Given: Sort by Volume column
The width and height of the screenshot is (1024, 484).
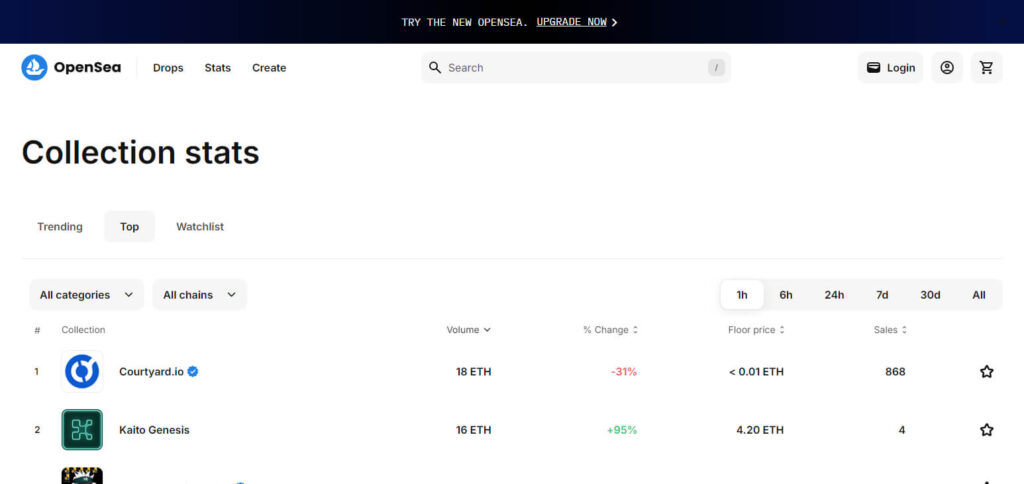Looking at the screenshot, I should 468,330.
